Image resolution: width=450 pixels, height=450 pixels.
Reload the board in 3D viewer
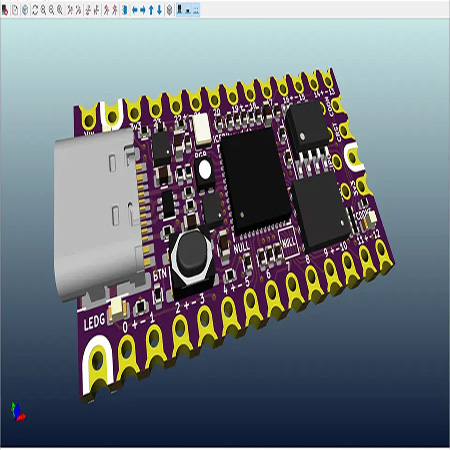[x=5, y=10]
